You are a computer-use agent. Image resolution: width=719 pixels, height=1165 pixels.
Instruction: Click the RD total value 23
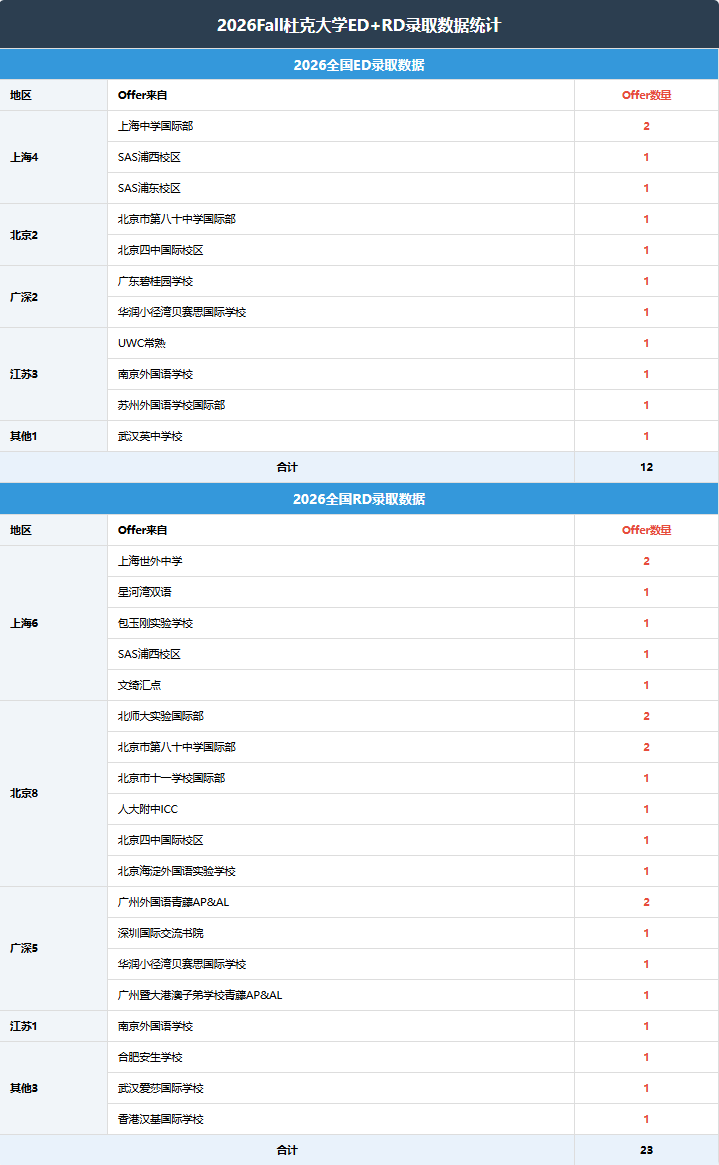pyautogui.click(x=646, y=1150)
